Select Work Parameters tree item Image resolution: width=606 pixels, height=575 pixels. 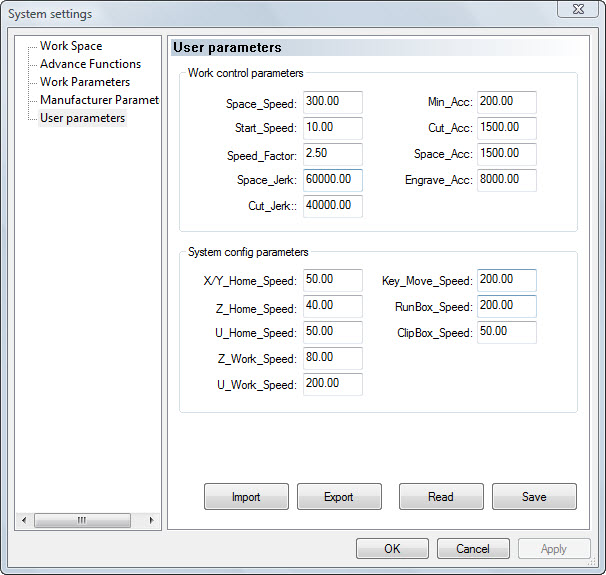coord(84,82)
